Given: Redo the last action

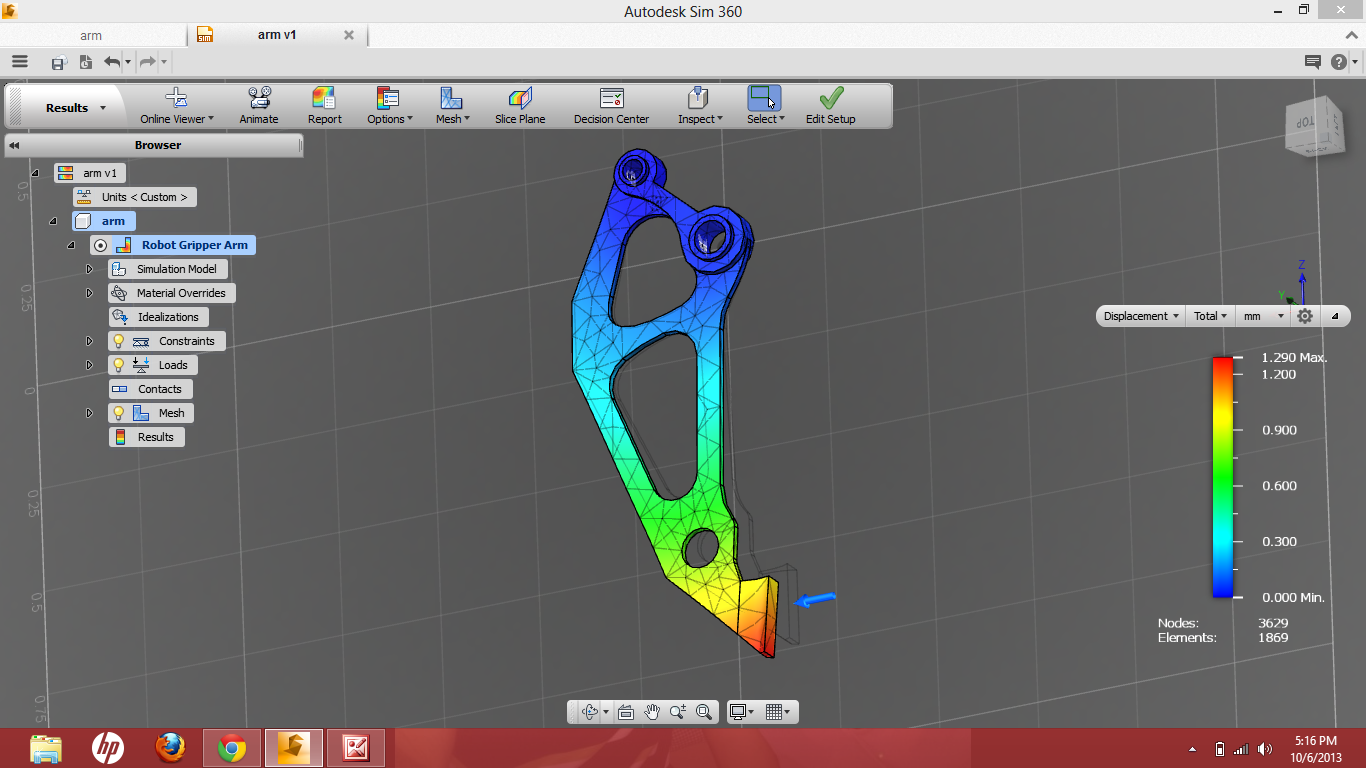Looking at the screenshot, I should [147, 62].
